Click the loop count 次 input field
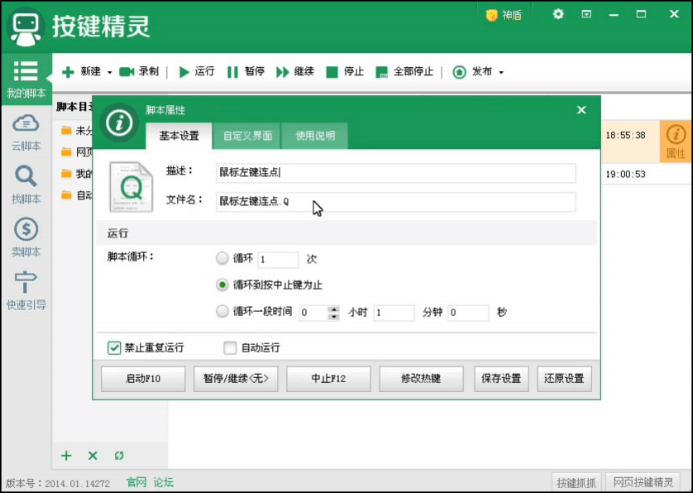 click(278, 260)
